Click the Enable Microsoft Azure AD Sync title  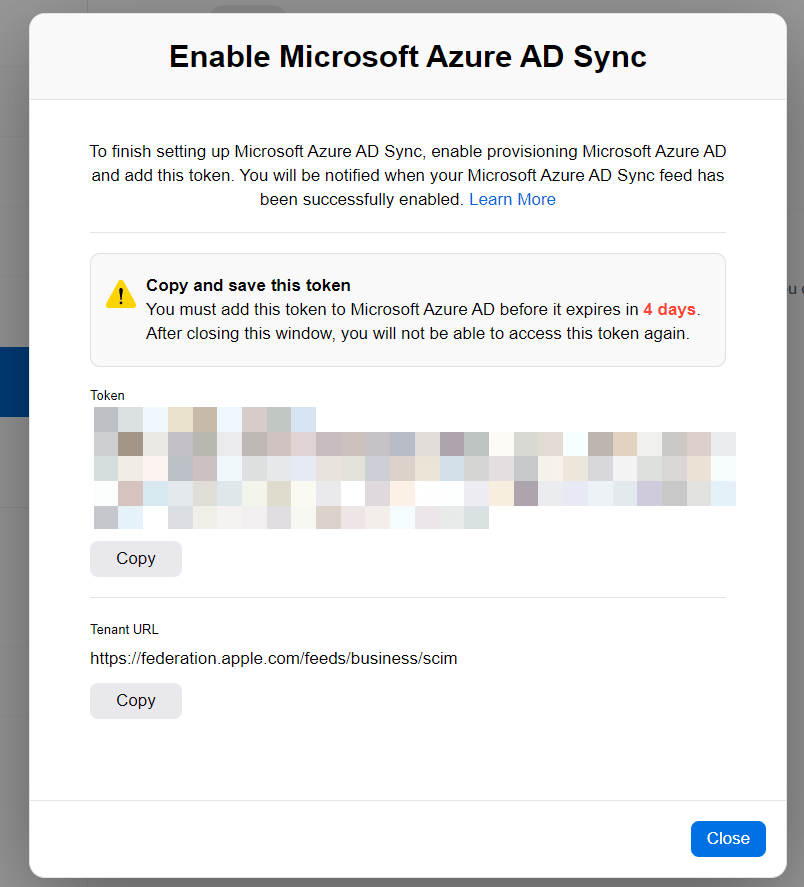point(407,57)
